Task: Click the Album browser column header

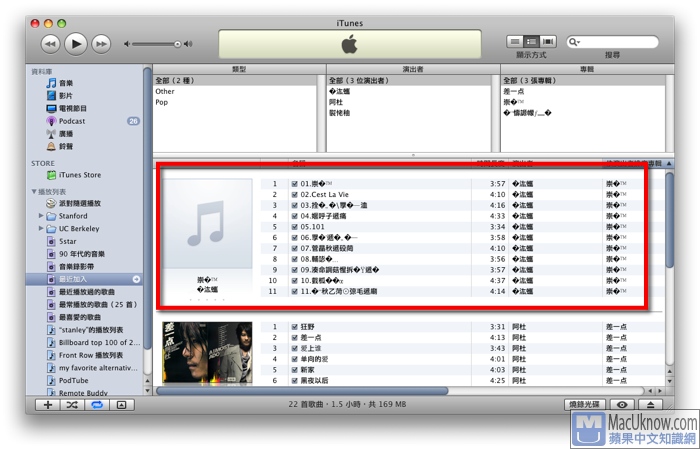Action: click(x=587, y=69)
